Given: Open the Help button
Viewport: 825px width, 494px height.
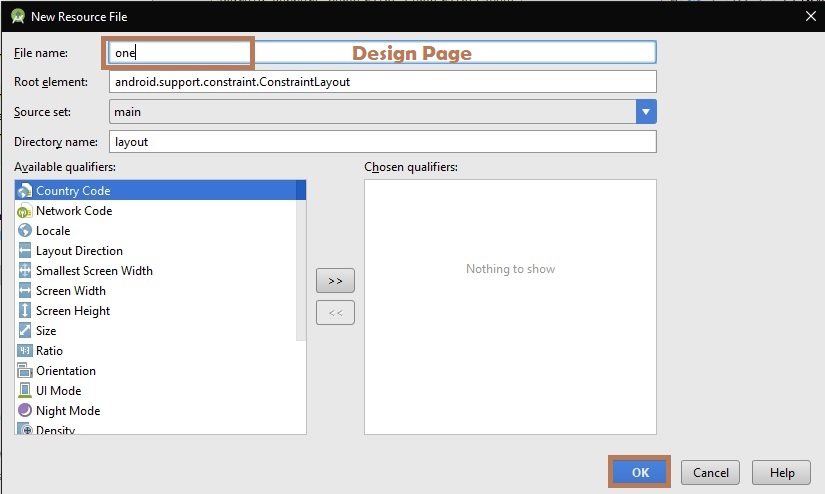Looking at the screenshot, I should coord(781,472).
